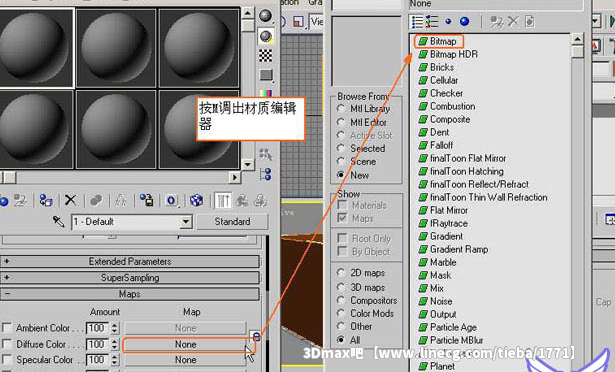Click map list scroll up arrow
The image size is (615, 372).
click(577, 40)
